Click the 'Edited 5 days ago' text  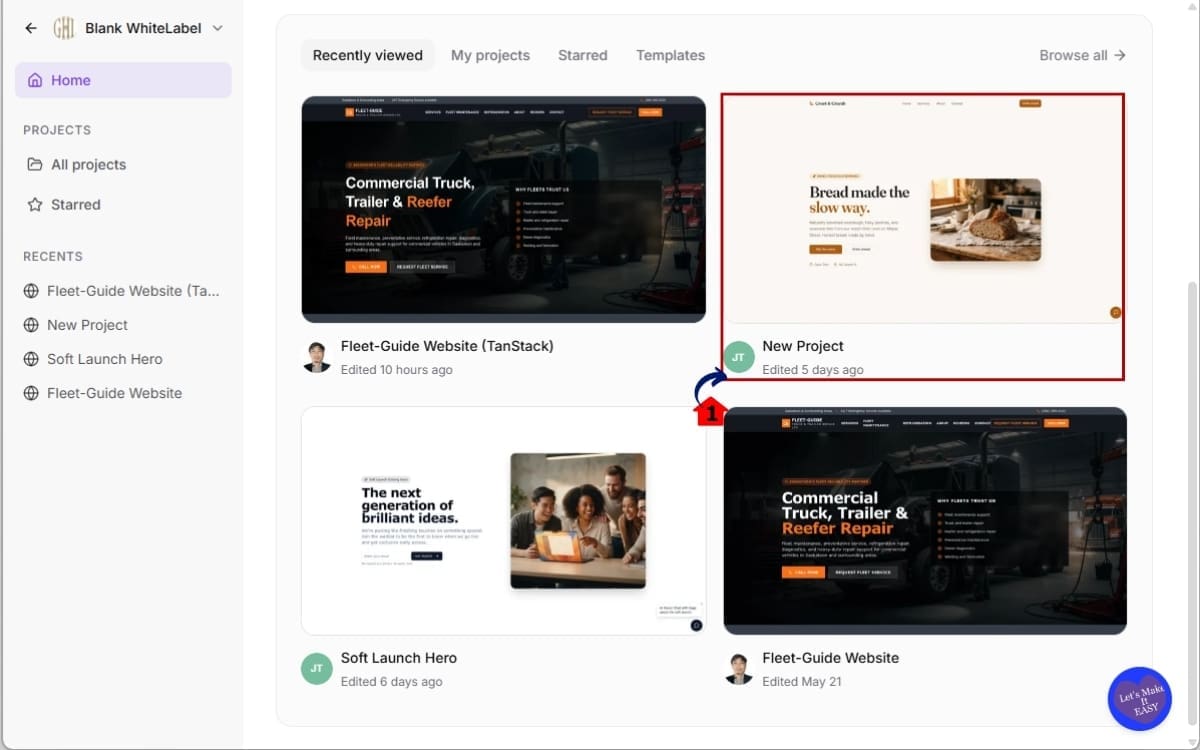point(813,370)
